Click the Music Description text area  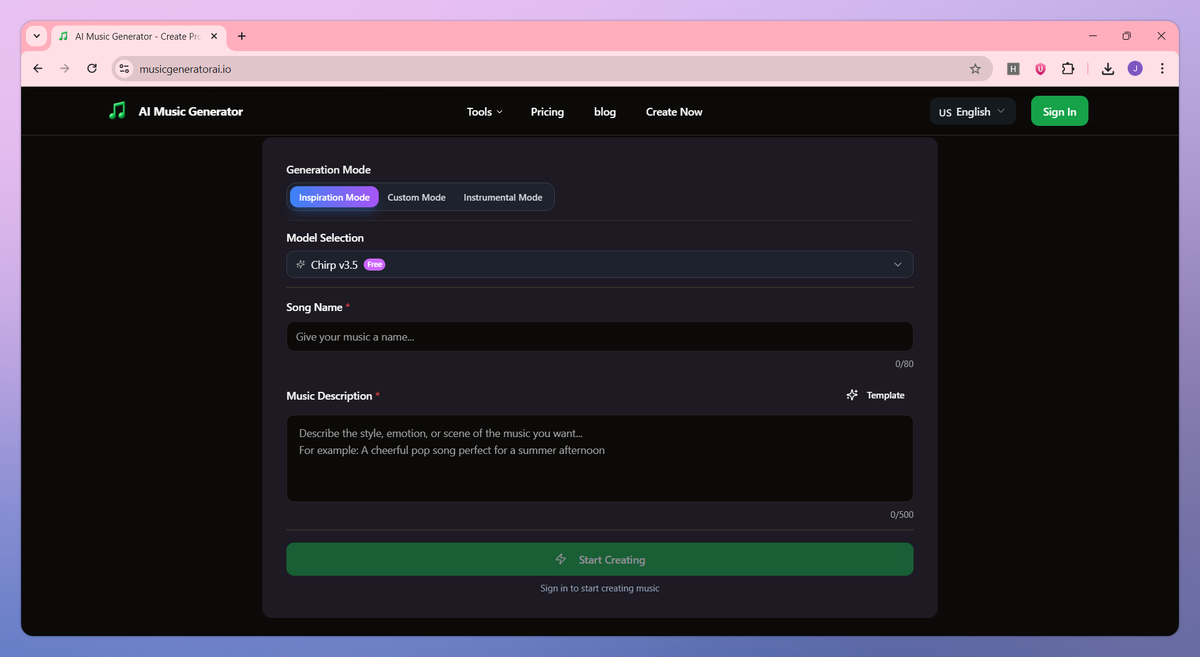coord(600,458)
